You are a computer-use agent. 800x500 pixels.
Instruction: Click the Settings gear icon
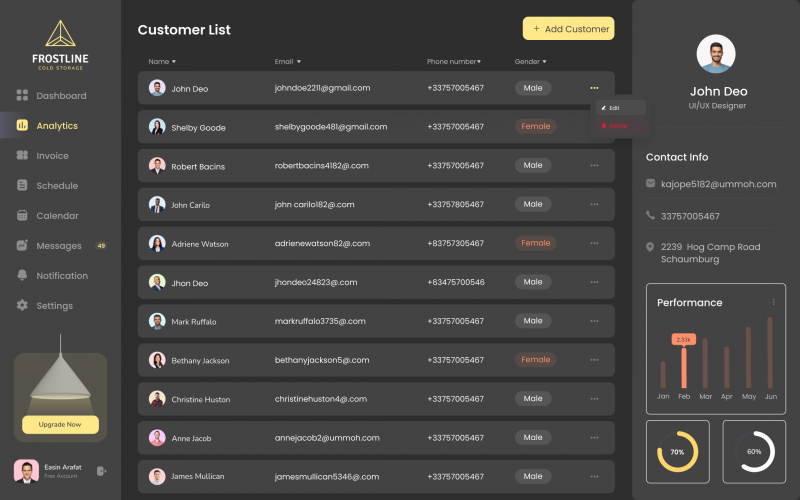[22, 305]
